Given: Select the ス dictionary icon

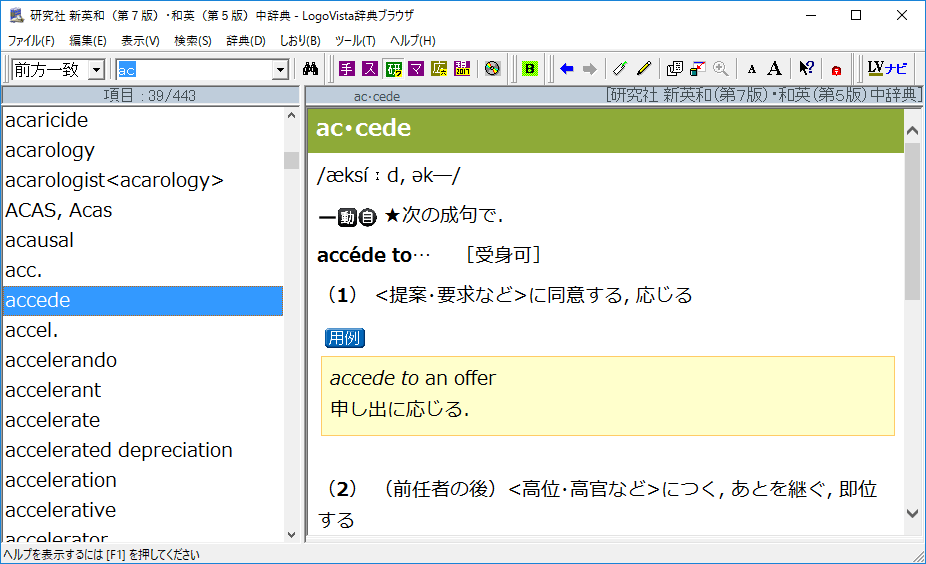Looking at the screenshot, I should pos(370,69).
